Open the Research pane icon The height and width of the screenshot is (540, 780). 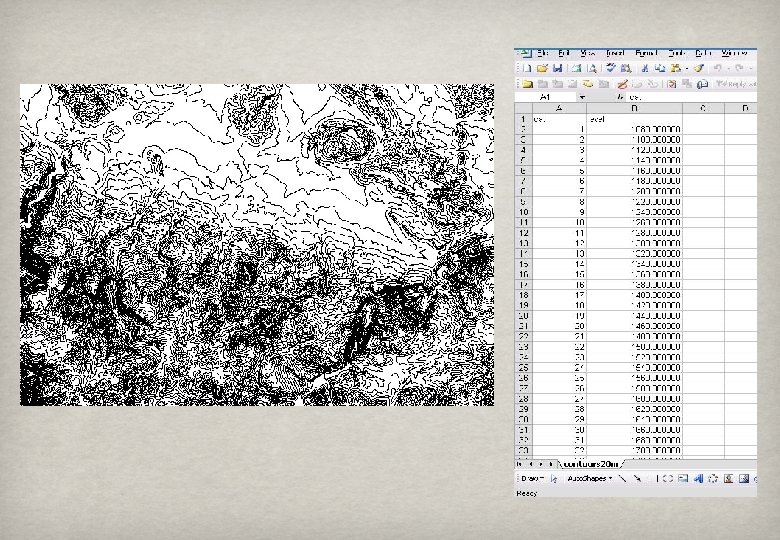tap(626, 69)
